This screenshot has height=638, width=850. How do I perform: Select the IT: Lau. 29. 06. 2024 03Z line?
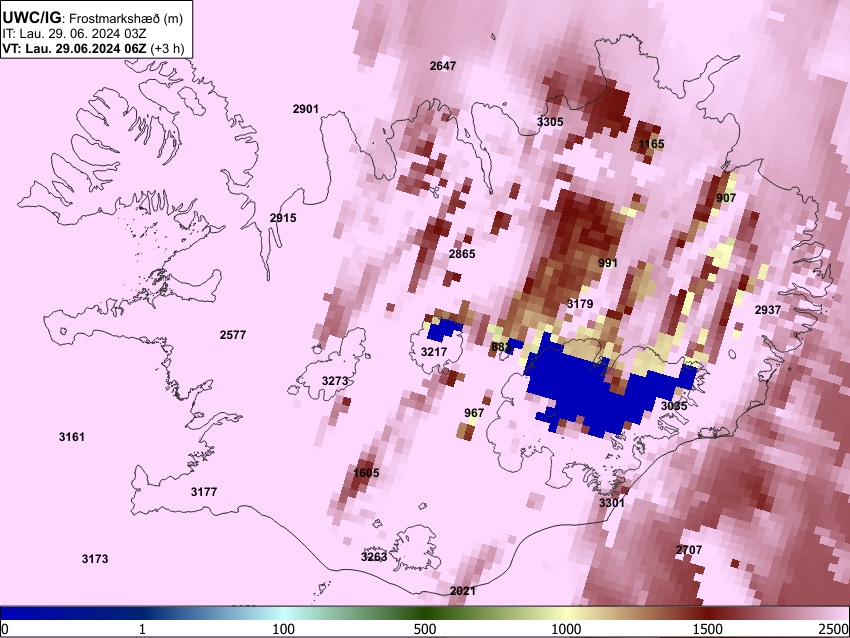pyautogui.click(x=74, y=33)
